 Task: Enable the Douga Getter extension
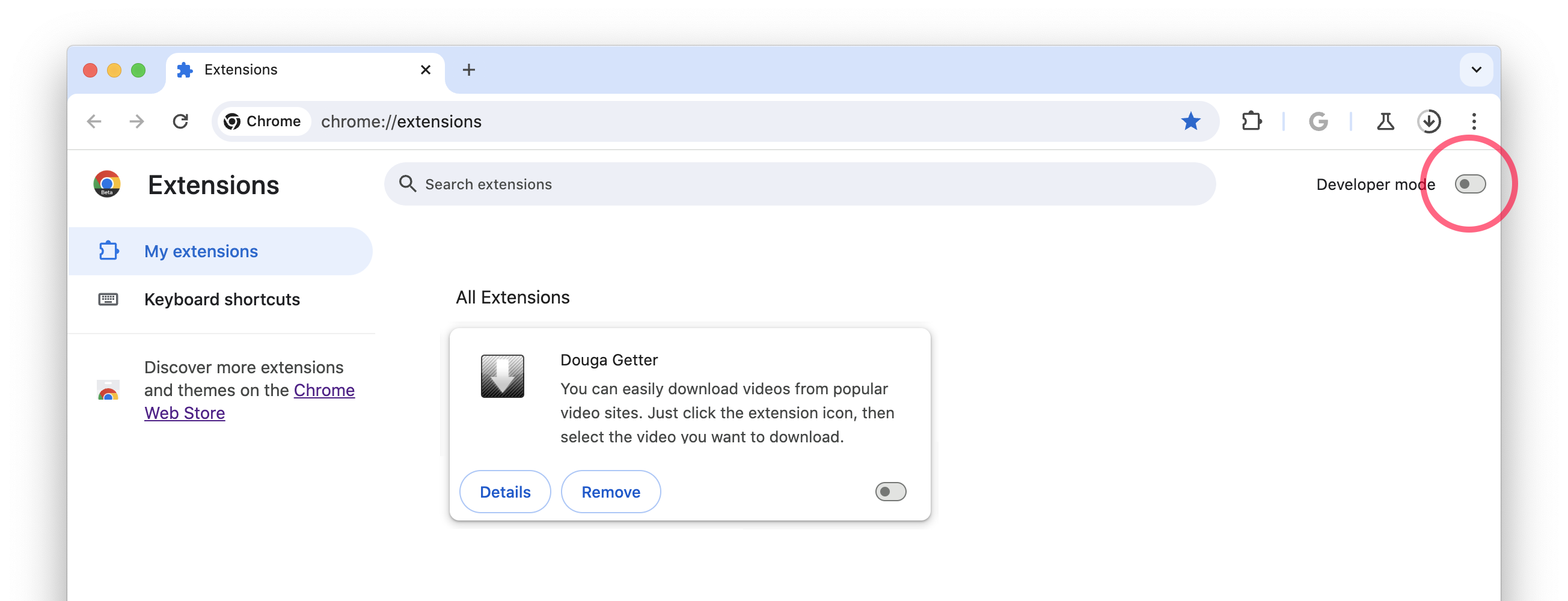click(x=891, y=492)
